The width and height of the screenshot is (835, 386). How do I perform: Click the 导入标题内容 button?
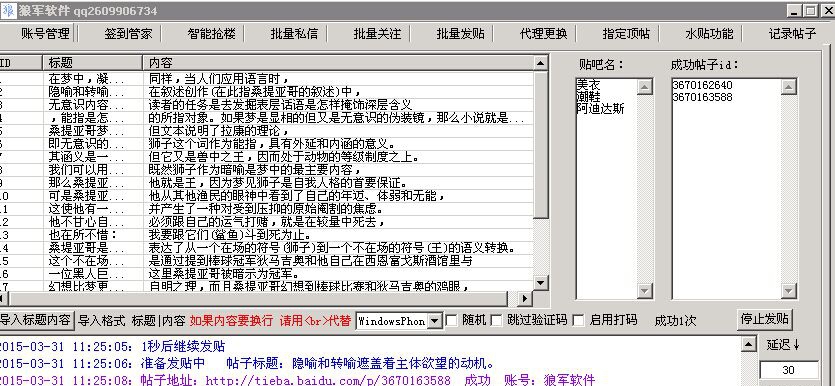pos(36,320)
